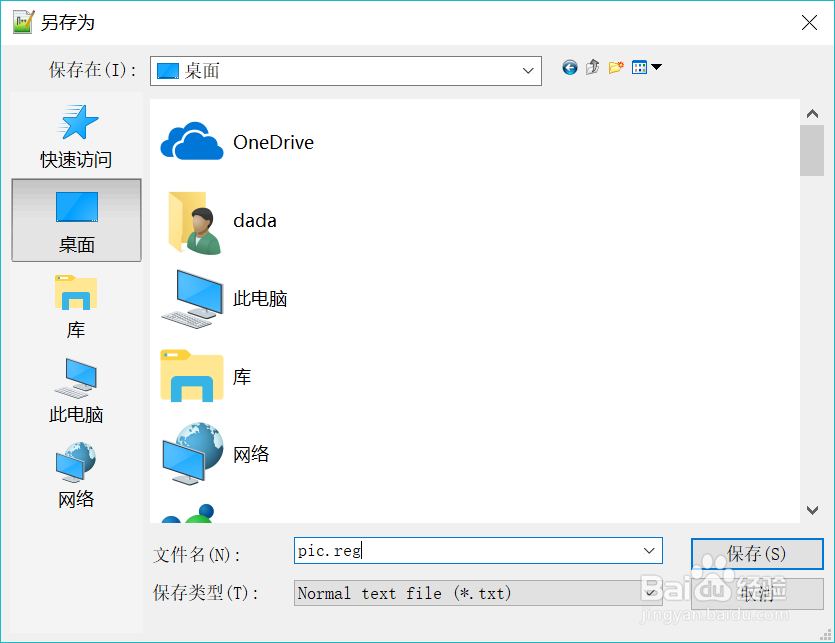This screenshot has height=643, width=835.
Task: Open the dada folder
Action: pos(225,220)
